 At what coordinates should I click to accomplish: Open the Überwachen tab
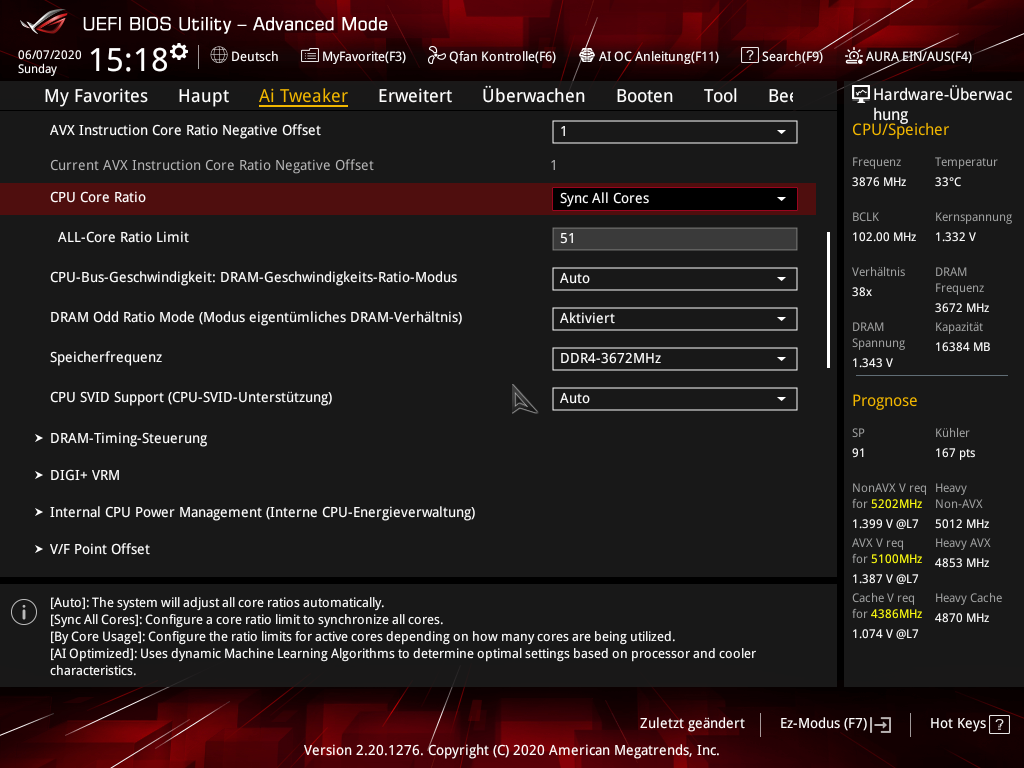[534, 96]
